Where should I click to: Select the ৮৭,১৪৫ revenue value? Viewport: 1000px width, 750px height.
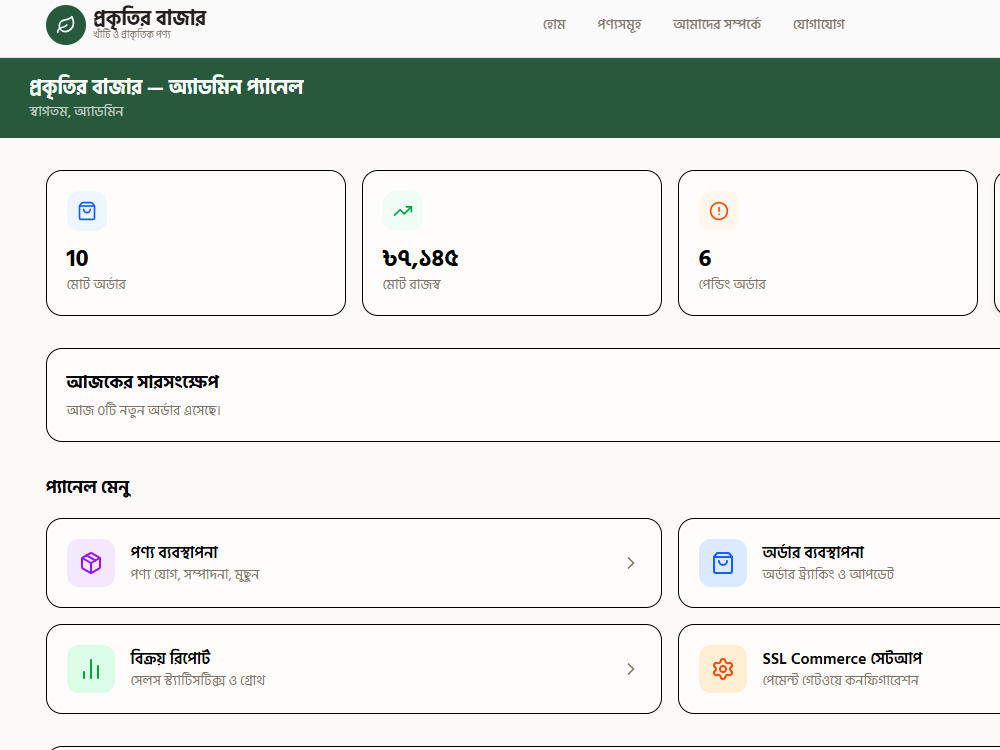[x=420, y=258]
